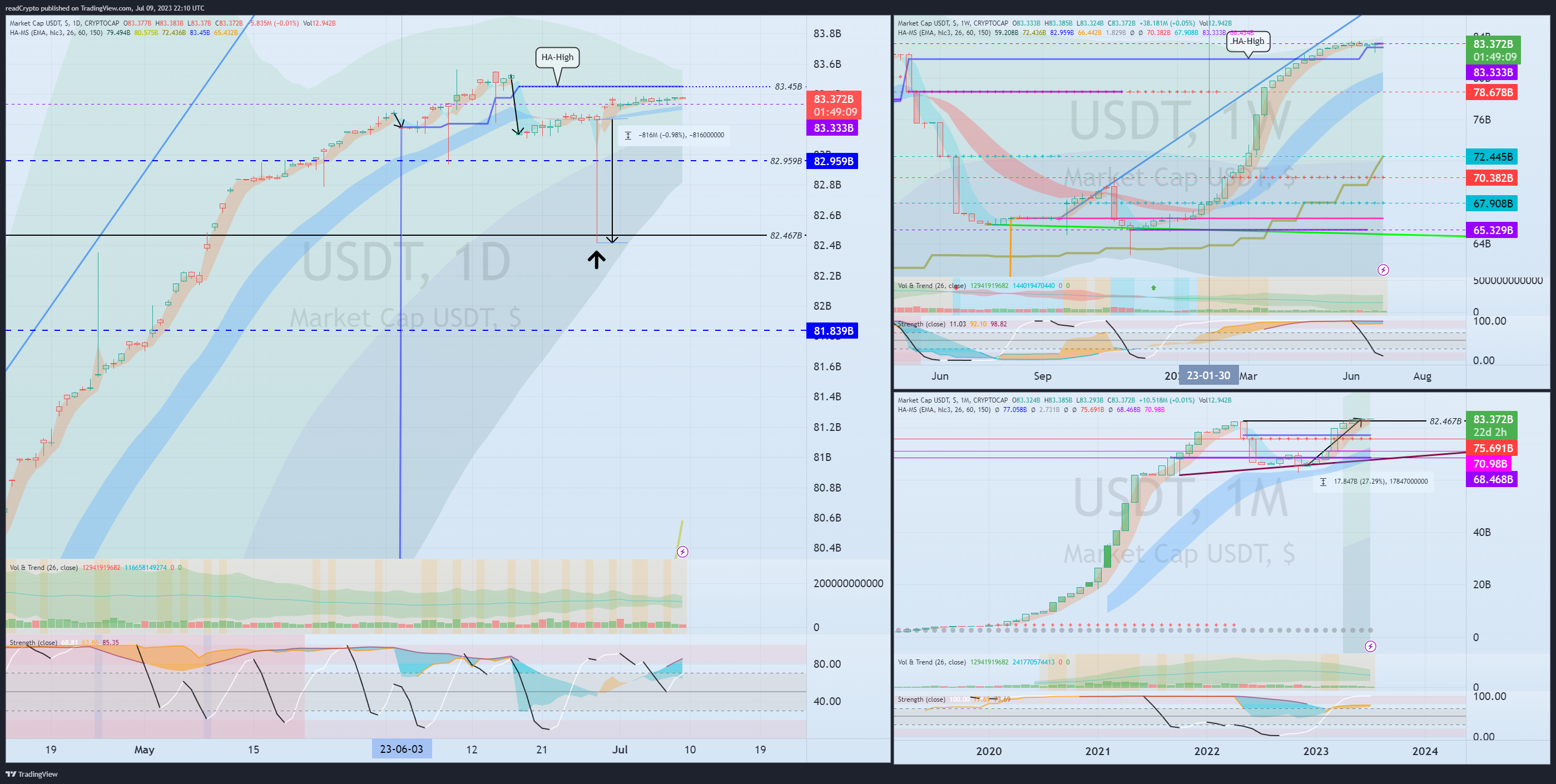The height and width of the screenshot is (784, 1556).
Task: Click the teal 67.908B label on the weekly axis
Action: click(1492, 204)
